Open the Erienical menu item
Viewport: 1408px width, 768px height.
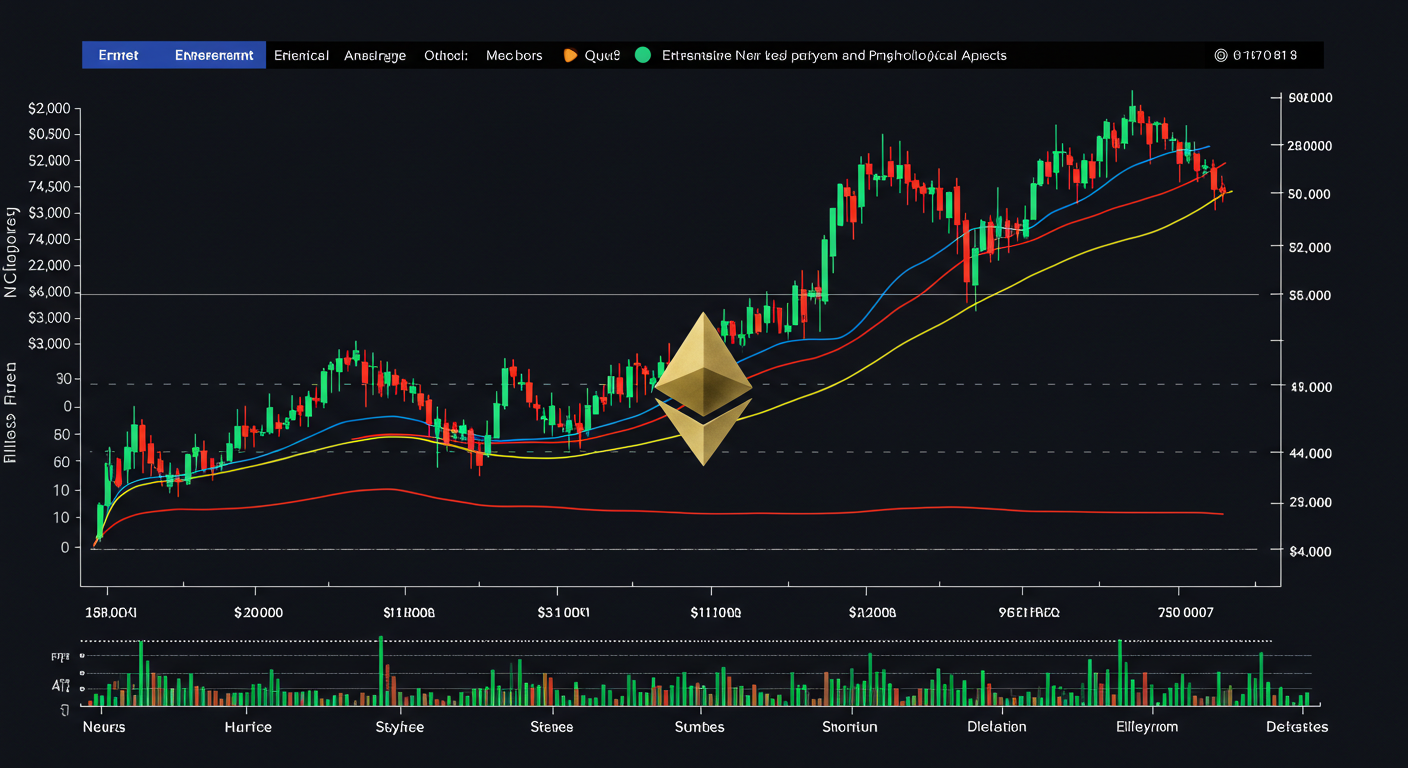[301, 55]
